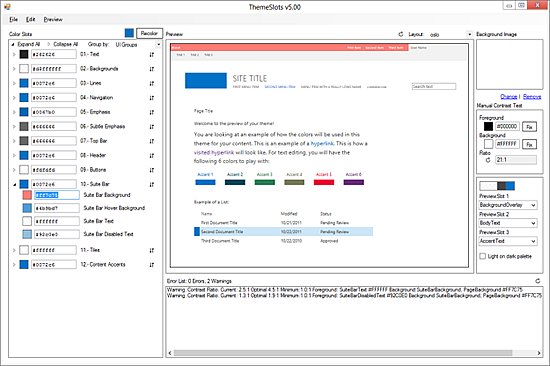Viewport: 550px width, 366px height.
Task: Click the 01-Text dark color swatch
Action: click(24, 54)
